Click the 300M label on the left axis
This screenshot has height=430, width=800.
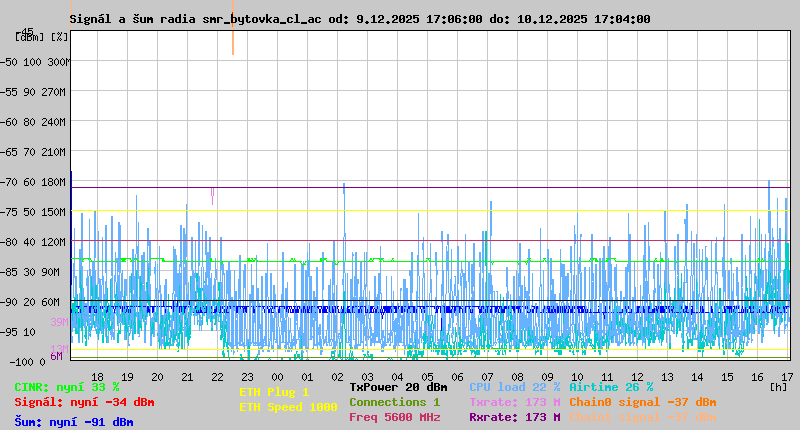click(59, 62)
